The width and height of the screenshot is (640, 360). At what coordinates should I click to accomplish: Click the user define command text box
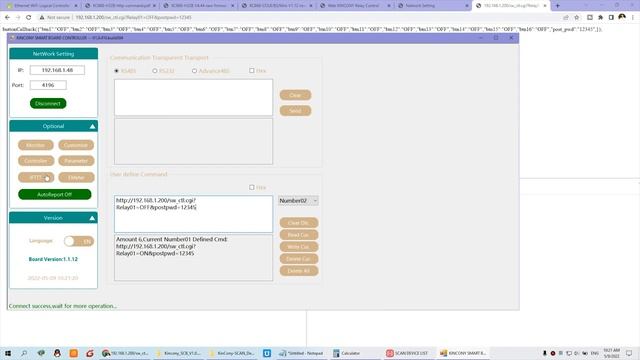pos(193,214)
